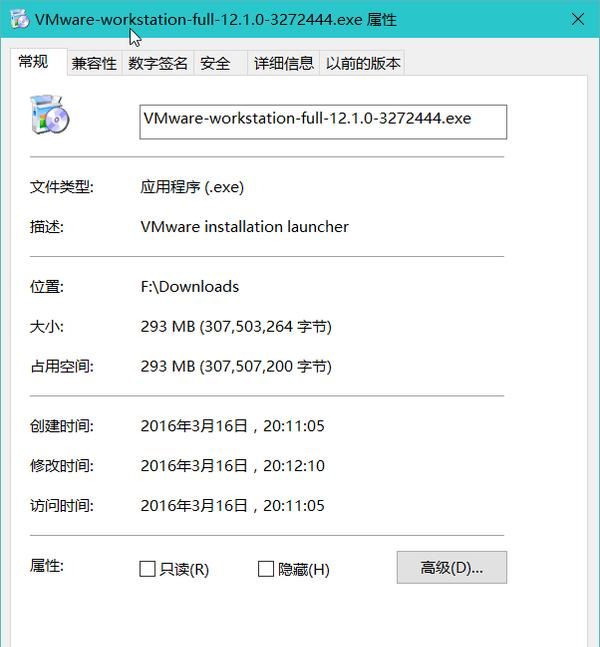Click the 修改时间 label
The height and width of the screenshot is (647, 600).
pos(62,466)
